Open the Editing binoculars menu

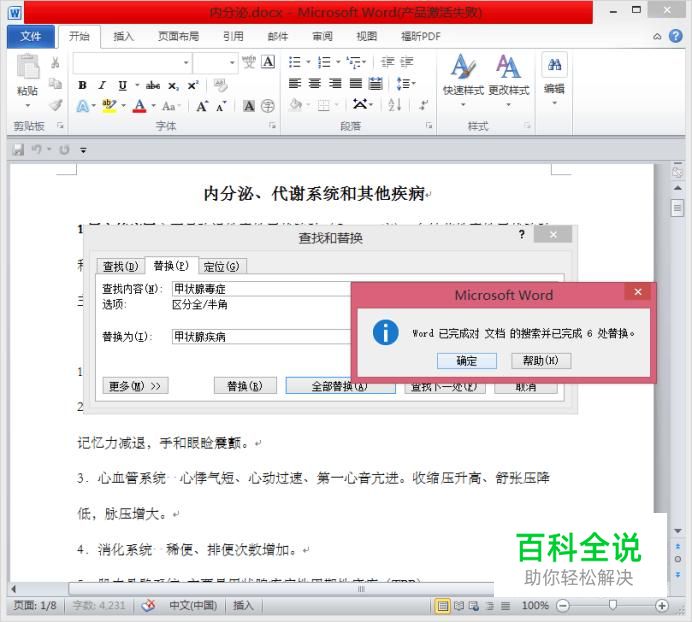[554, 79]
